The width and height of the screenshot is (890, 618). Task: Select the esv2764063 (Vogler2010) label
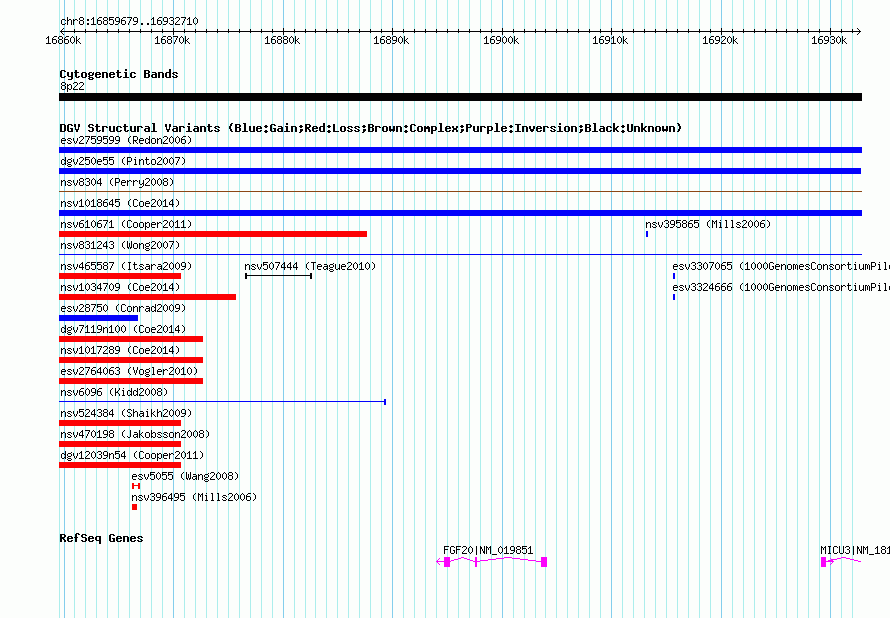129,371
